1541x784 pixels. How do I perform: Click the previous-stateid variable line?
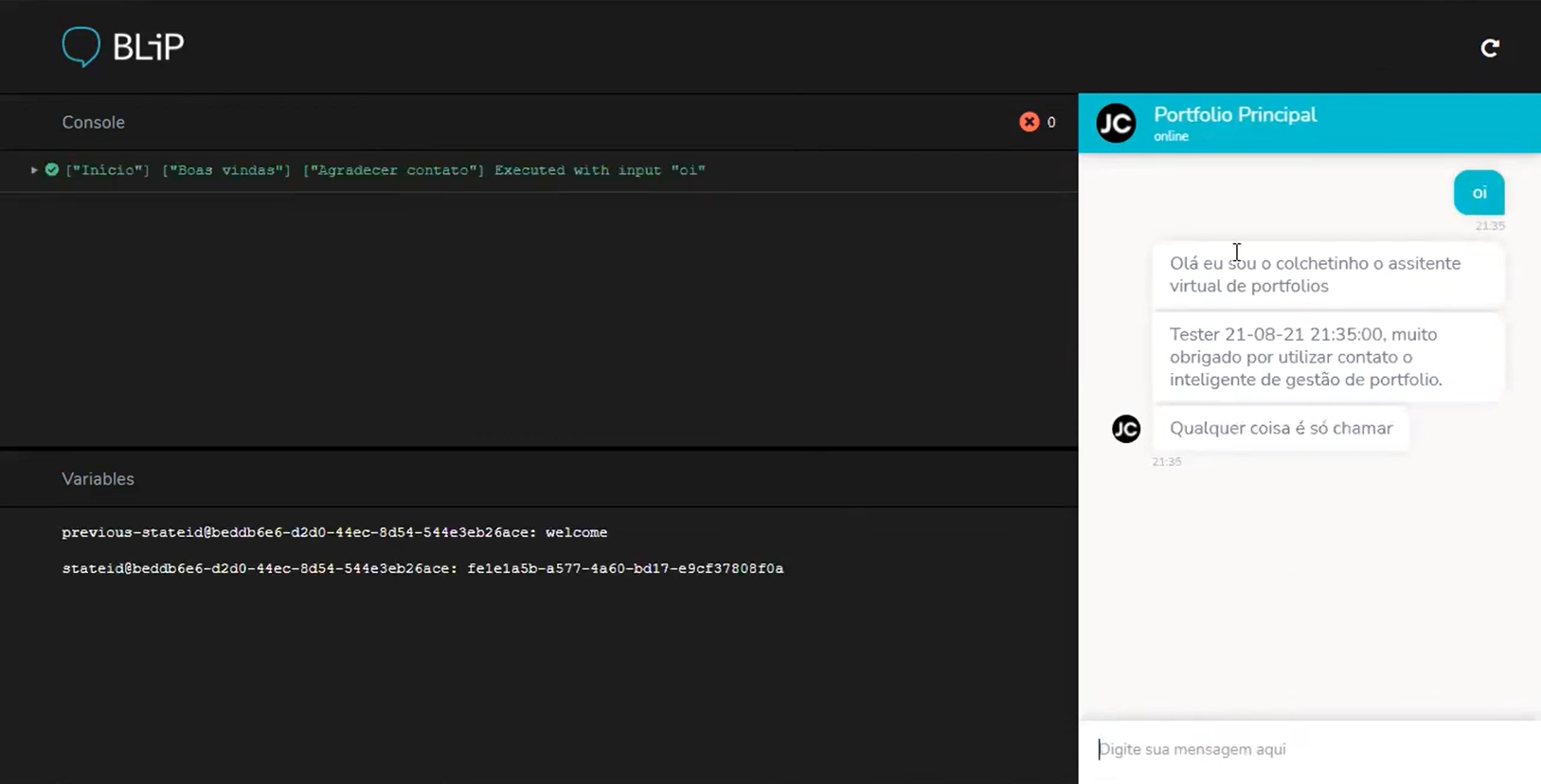click(334, 533)
